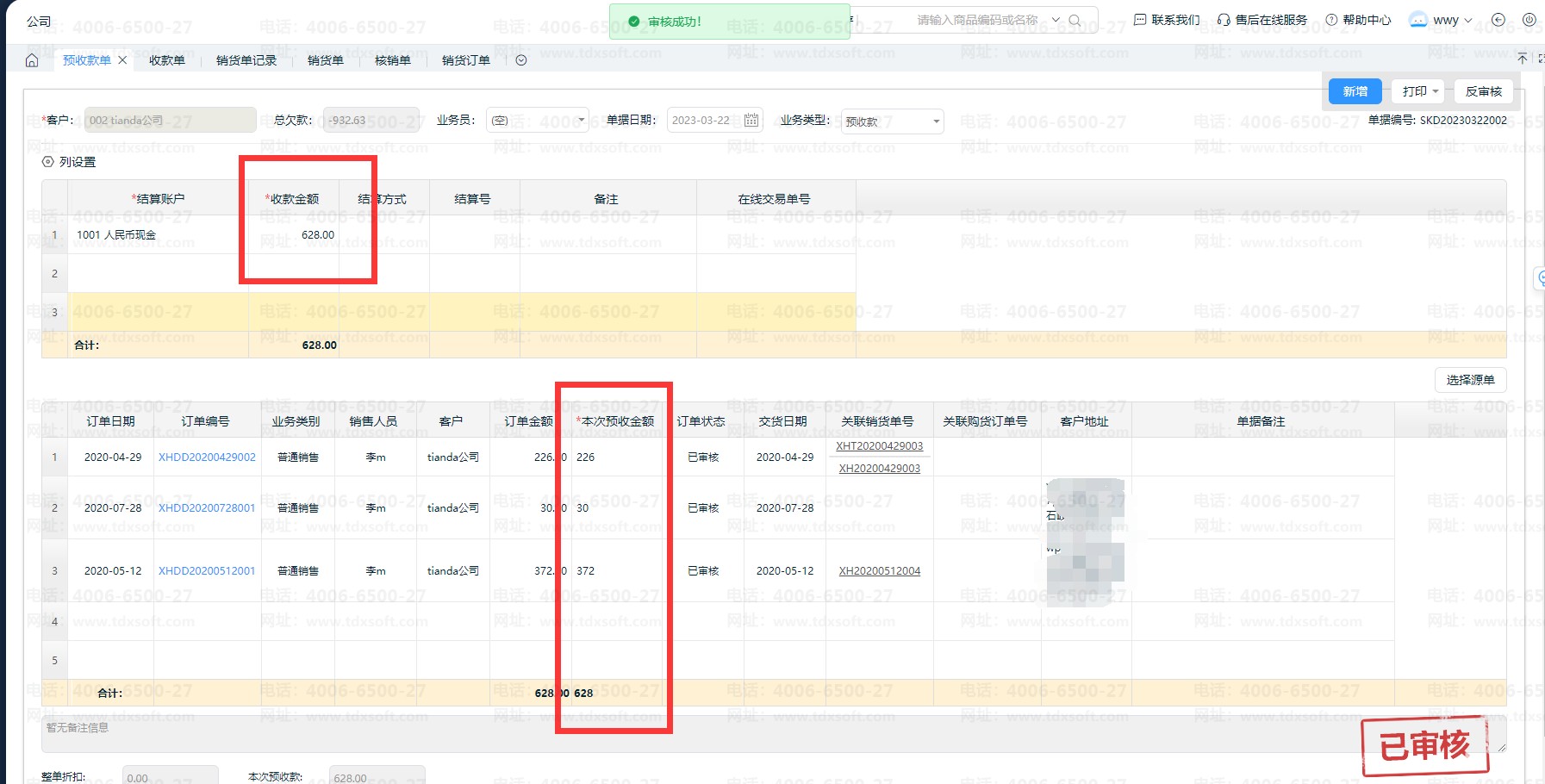Expand the 业务员 dropdown
1545x784 pixels.
[x=582, y=121]
